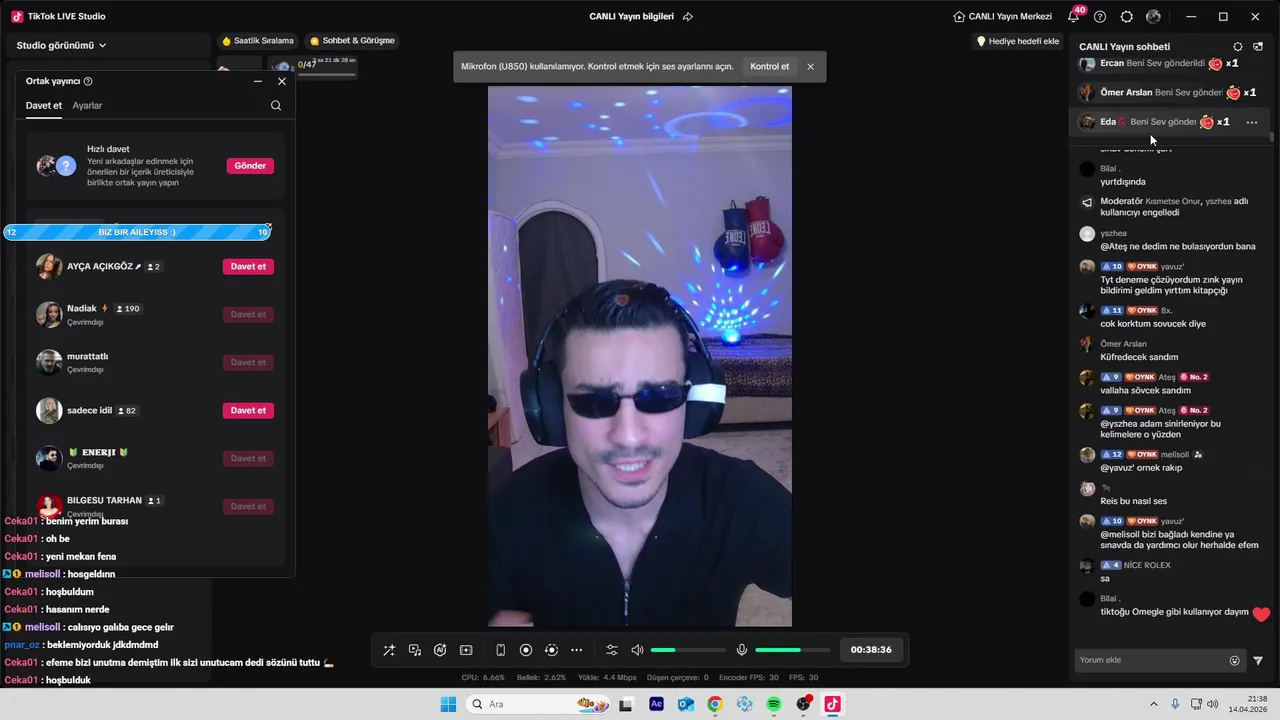Click the record button in bottom toolbar
This screenshot has width=1280, height=720.
526,650
